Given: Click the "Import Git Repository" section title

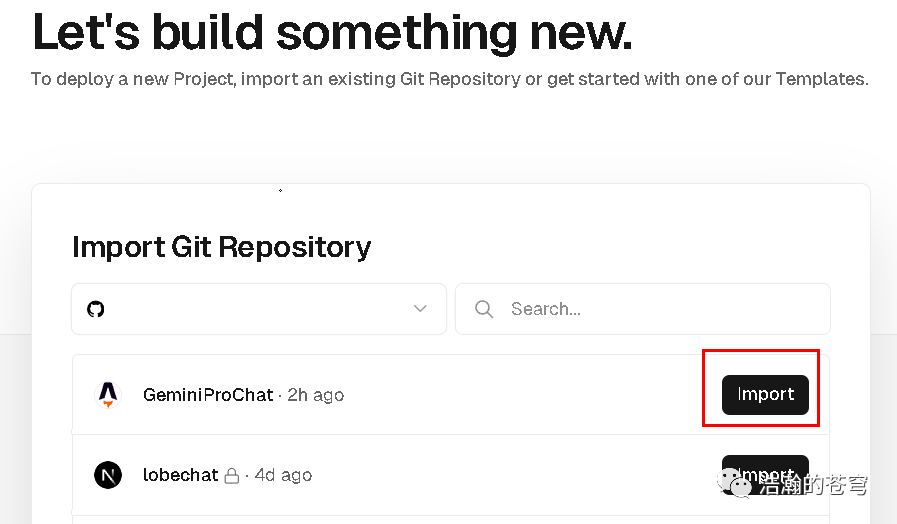Looking at the screenshot, I should coord(221,246).
